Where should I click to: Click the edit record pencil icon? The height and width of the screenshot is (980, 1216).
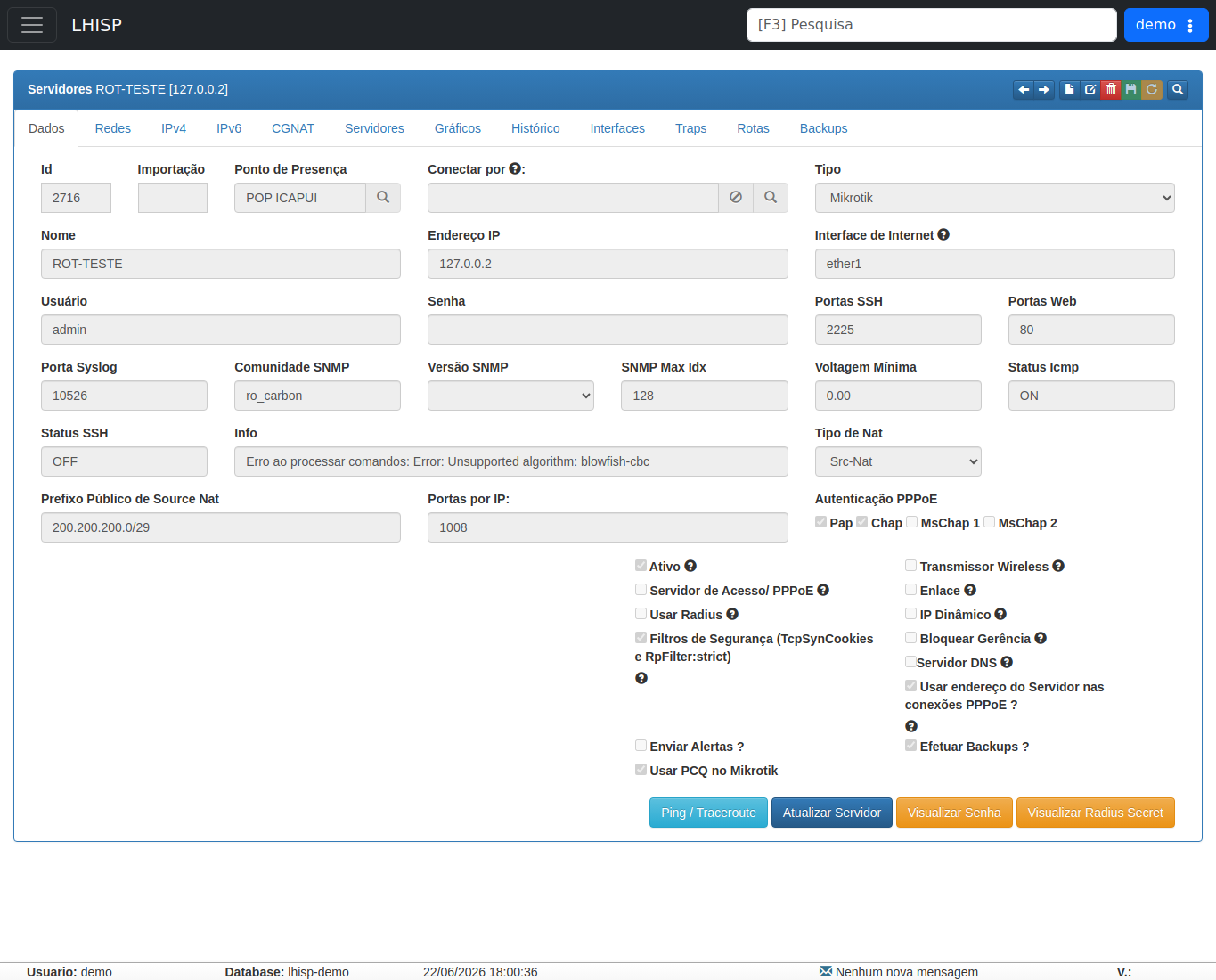point(1090,89)
